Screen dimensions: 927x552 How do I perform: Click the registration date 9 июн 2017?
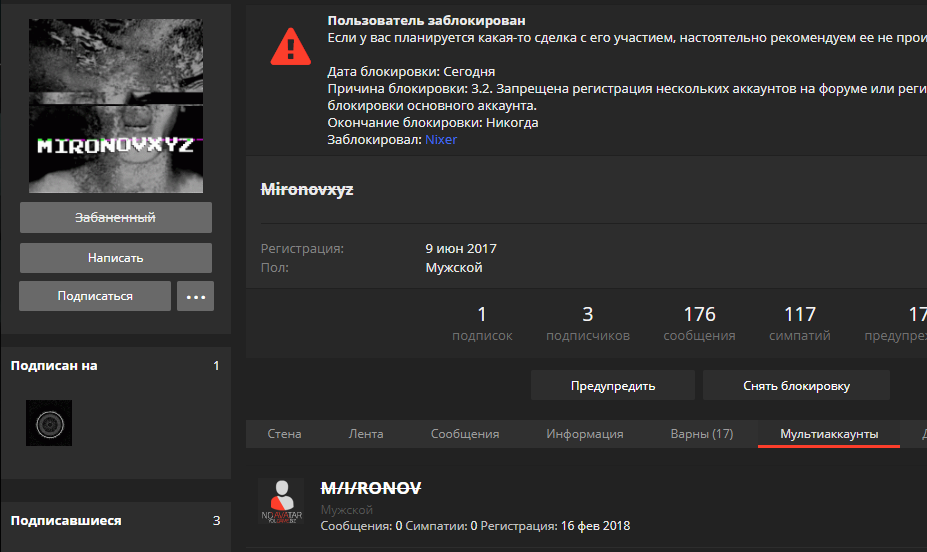point(461,249)
